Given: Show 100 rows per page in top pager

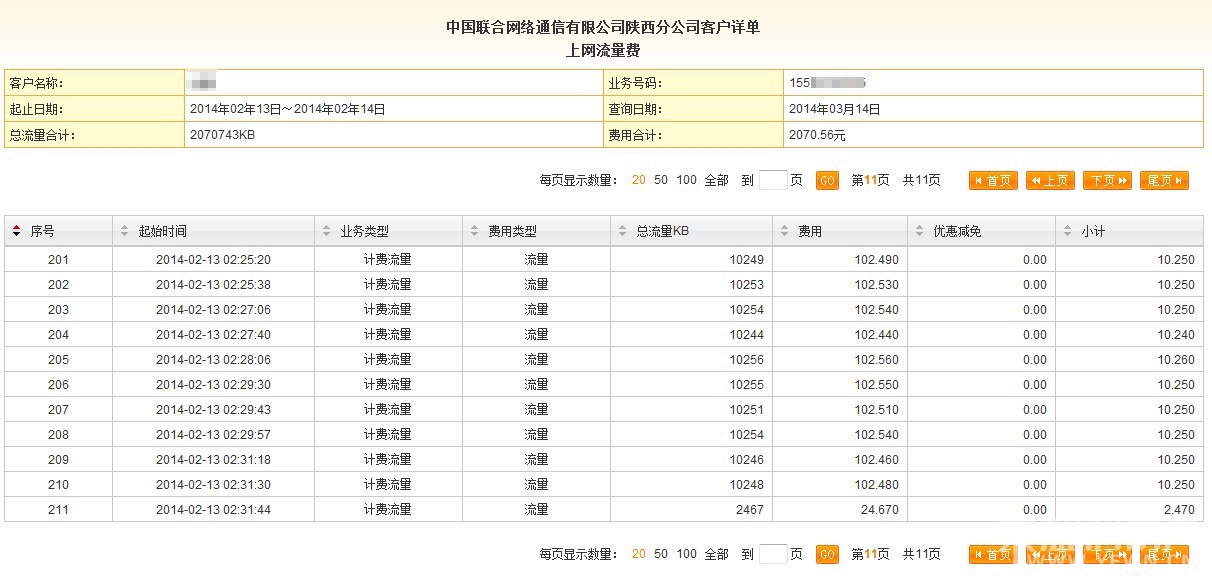Looking at the screenshot, I should pos(687,181).
